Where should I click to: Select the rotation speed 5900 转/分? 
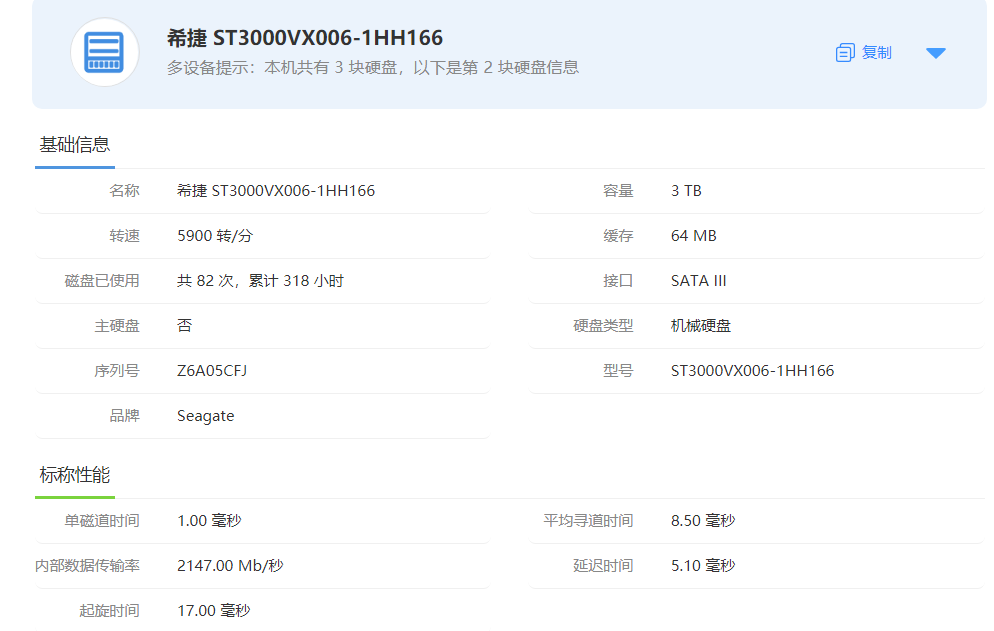tap(215, 236)
